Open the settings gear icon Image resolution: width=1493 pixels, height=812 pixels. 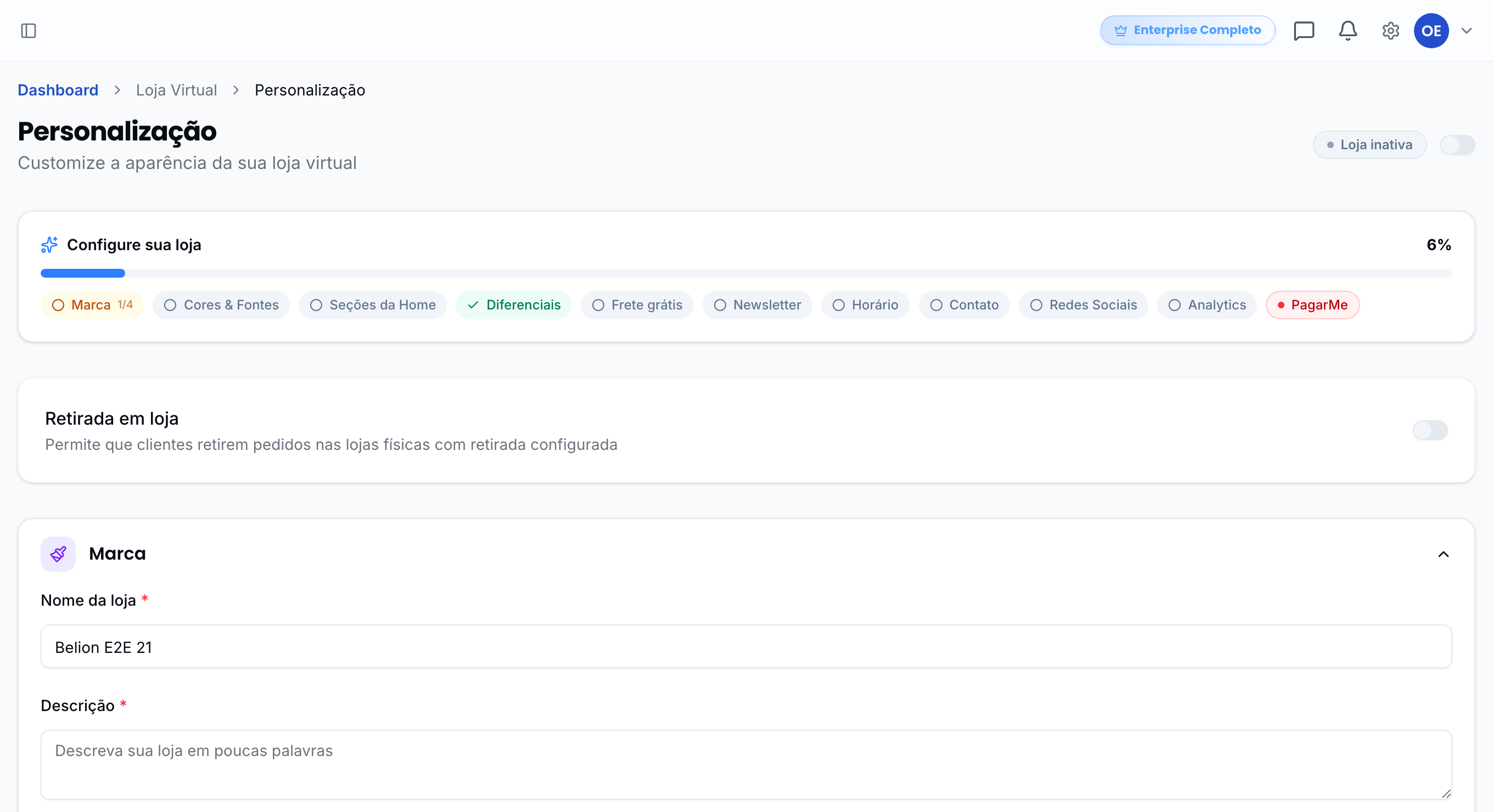click(1390, 31)
